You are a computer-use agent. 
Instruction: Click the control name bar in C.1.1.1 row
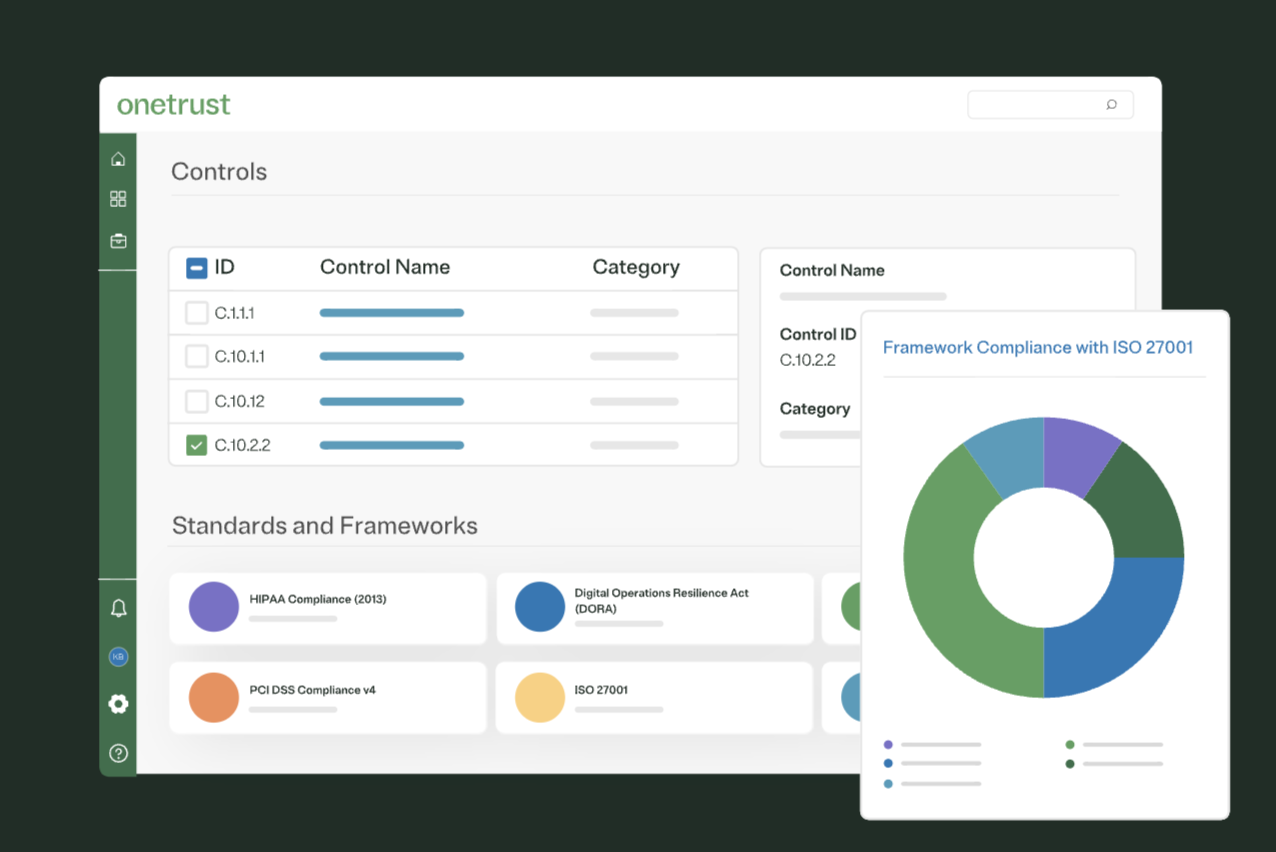pyautogui.click(x=392, y=313)
